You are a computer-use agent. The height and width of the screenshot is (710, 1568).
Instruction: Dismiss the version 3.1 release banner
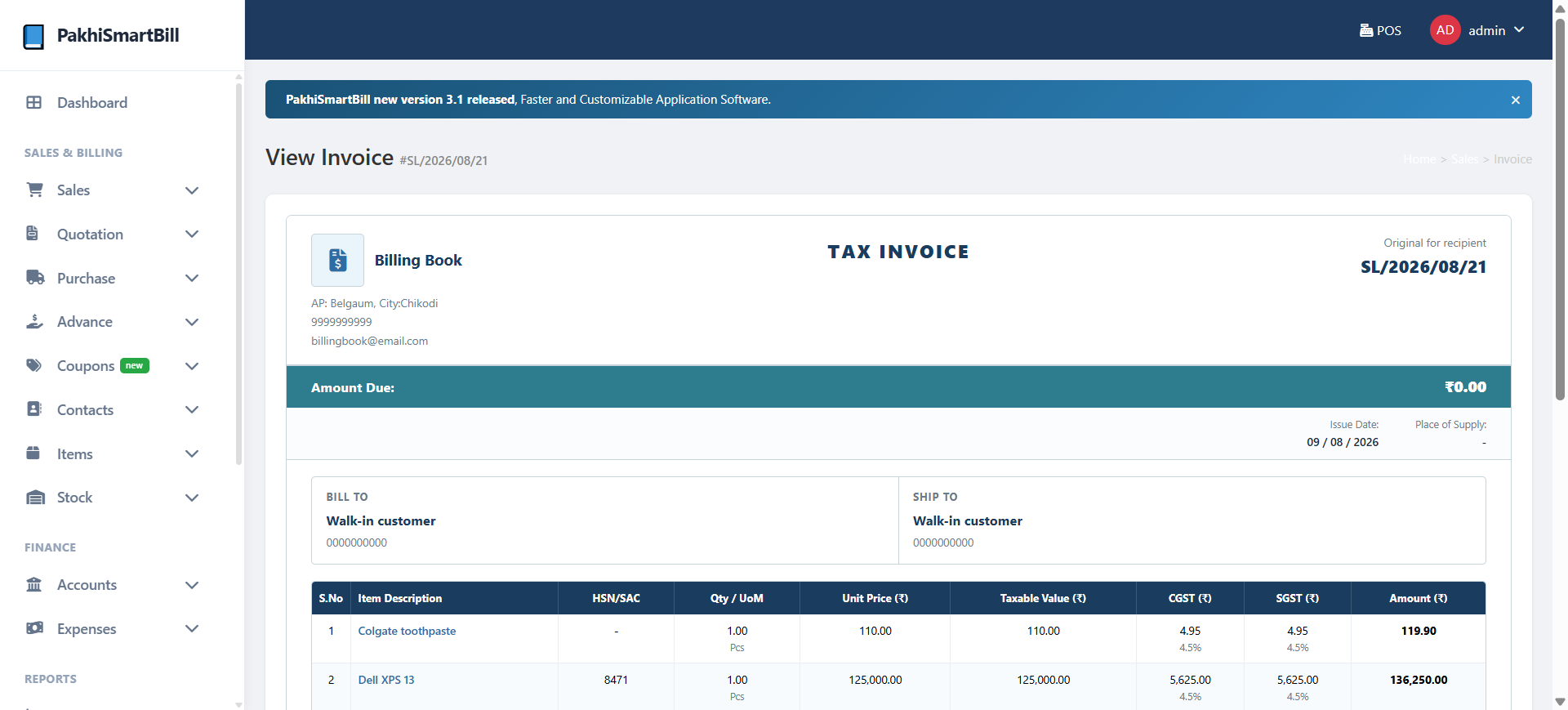1515,100
